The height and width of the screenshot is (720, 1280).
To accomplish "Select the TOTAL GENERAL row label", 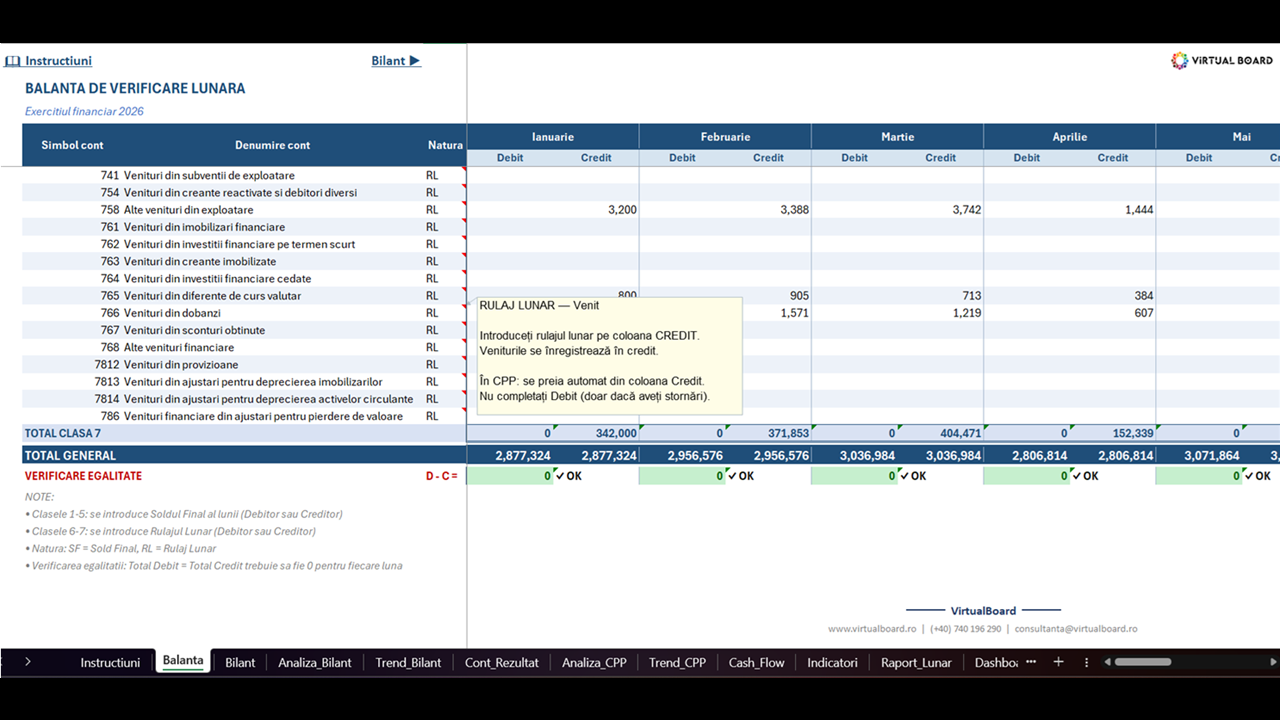I will (70, 456).
